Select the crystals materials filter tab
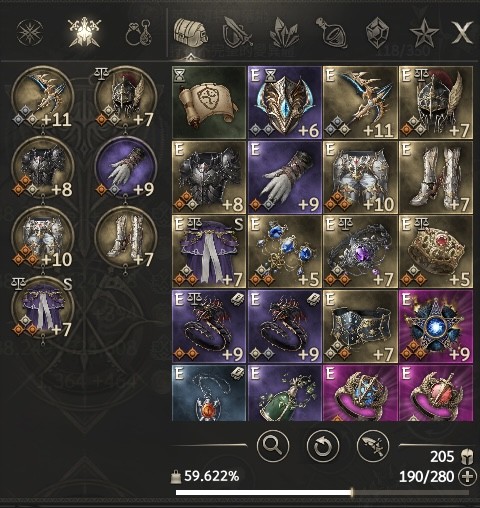The width and height of the screenshot is (480, 508). [284, 33]
